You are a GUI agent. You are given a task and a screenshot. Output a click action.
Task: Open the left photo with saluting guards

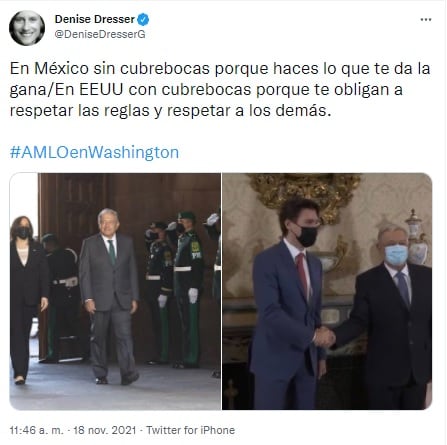(115, 291)
